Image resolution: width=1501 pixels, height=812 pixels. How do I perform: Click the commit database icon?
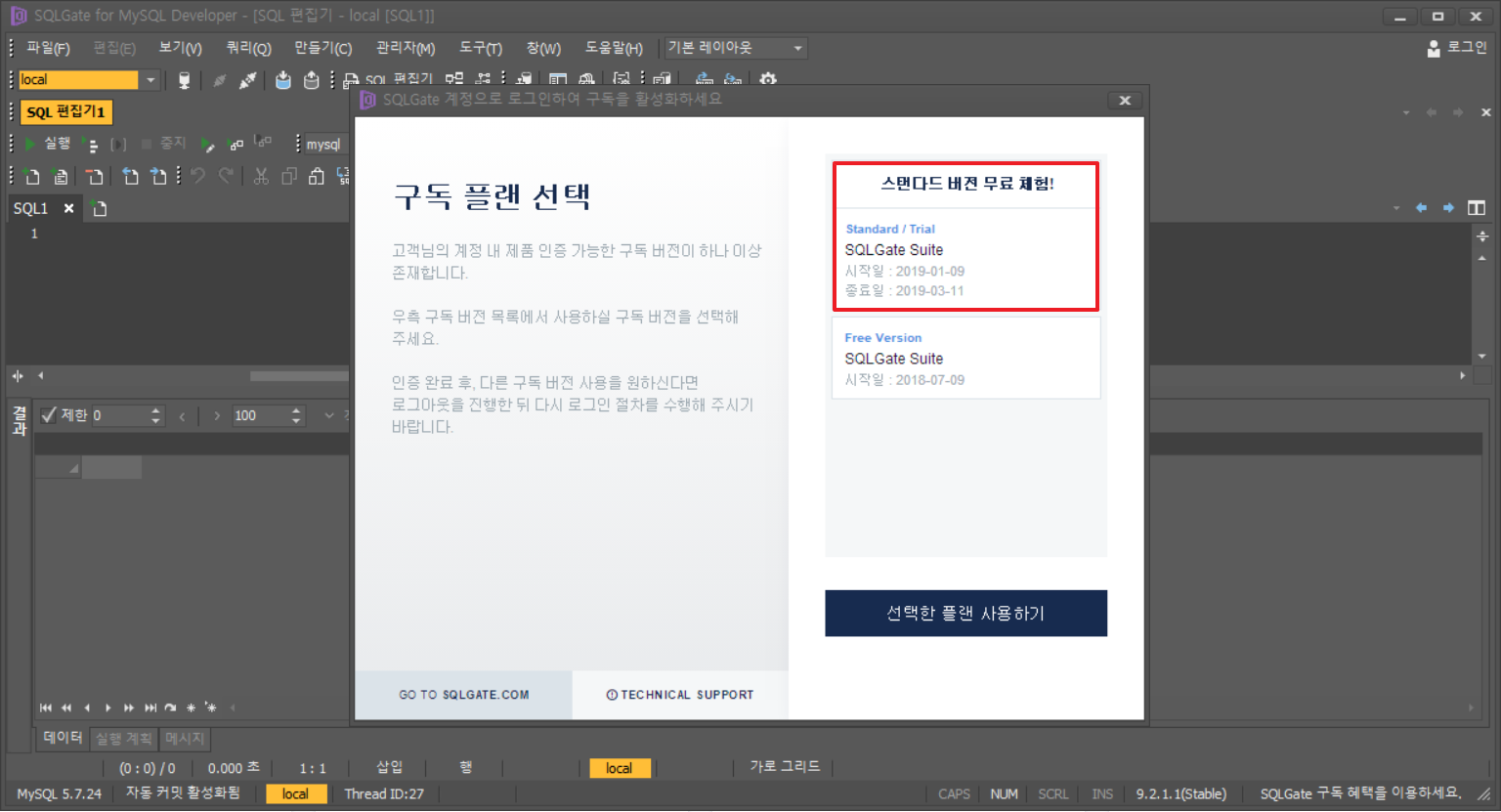(283, 80)
